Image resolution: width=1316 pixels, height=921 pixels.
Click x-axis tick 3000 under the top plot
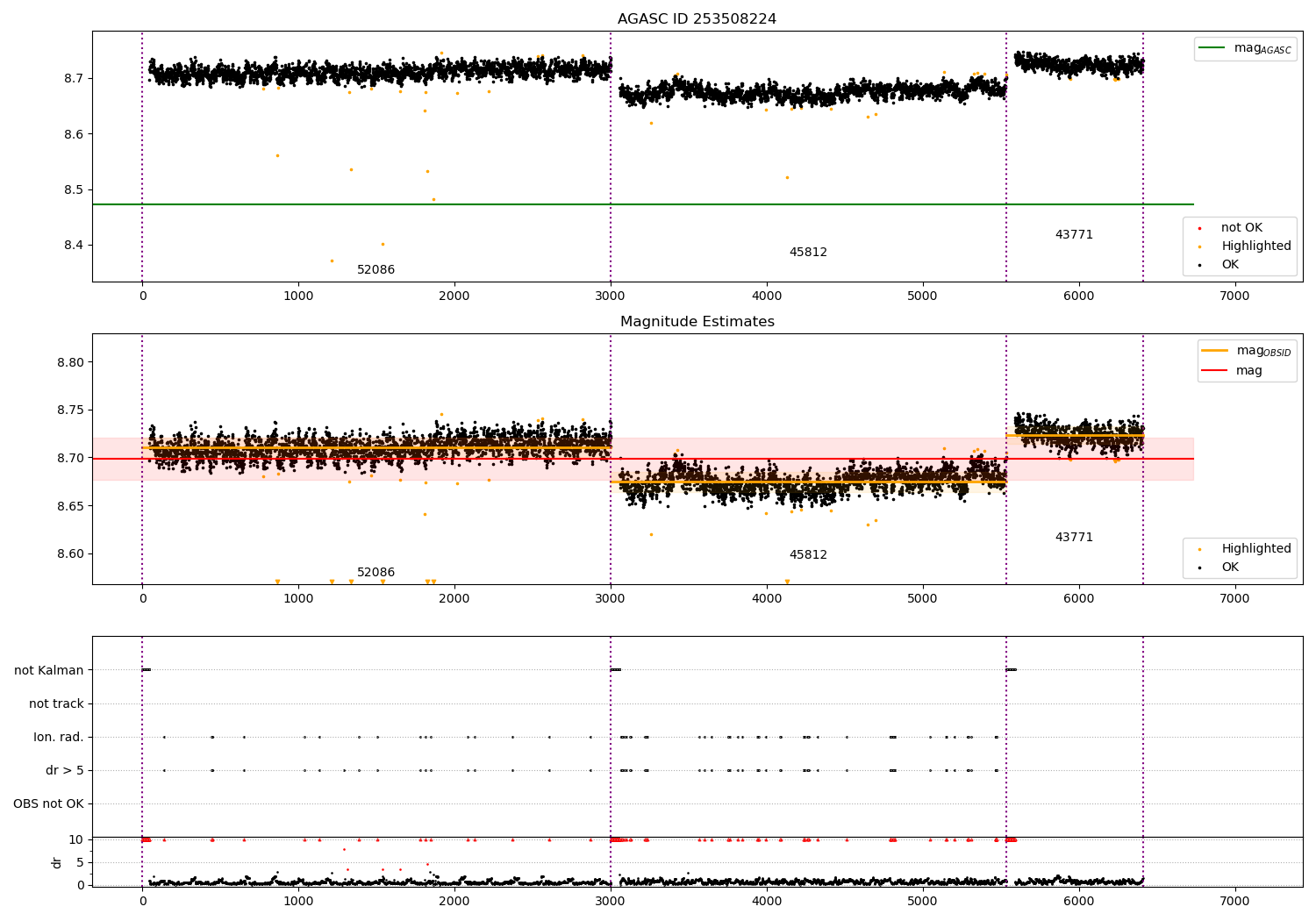tap(611, 296)
